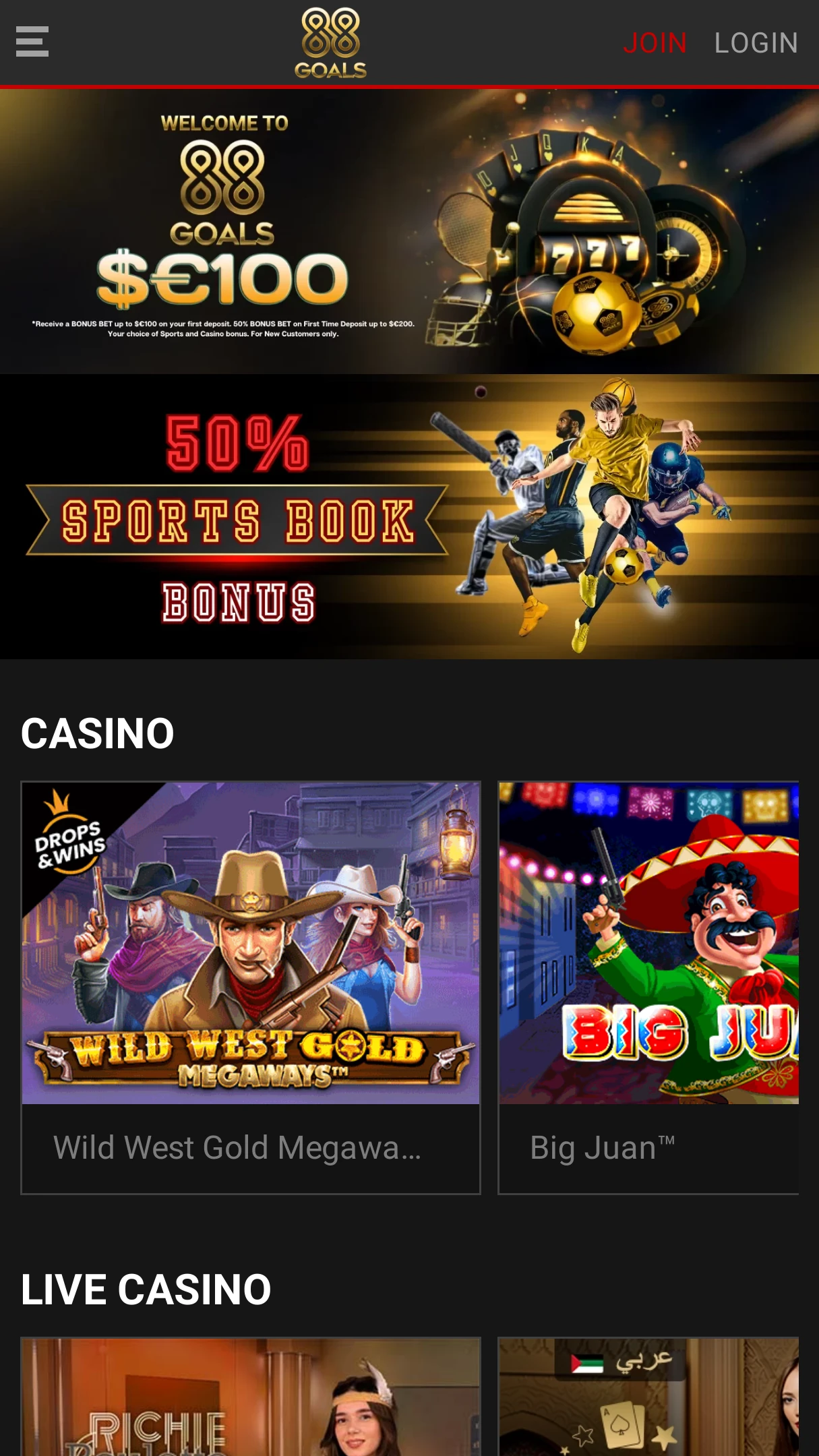Tap the 88 Goals logo in header
This screenshot has width=819, height=1456.
tap(330, 42)
